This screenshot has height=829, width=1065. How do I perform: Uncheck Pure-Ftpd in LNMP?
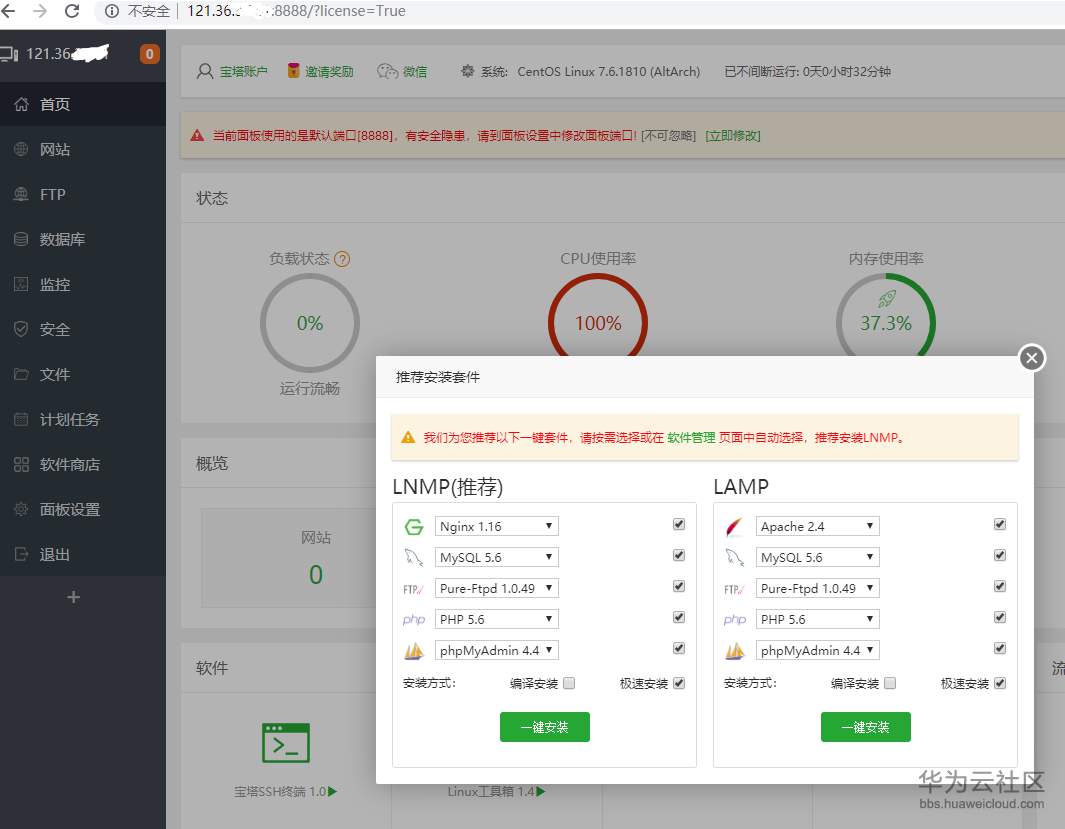pos(679,586)
